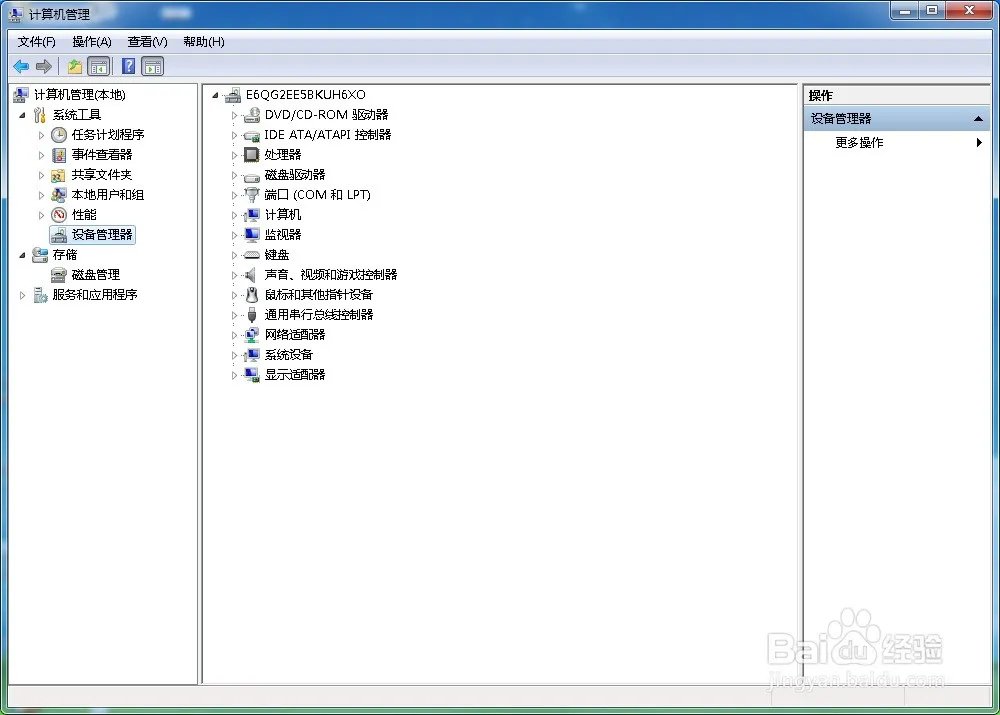
Task: Open the 查看(V) menu
Action: 147,42
